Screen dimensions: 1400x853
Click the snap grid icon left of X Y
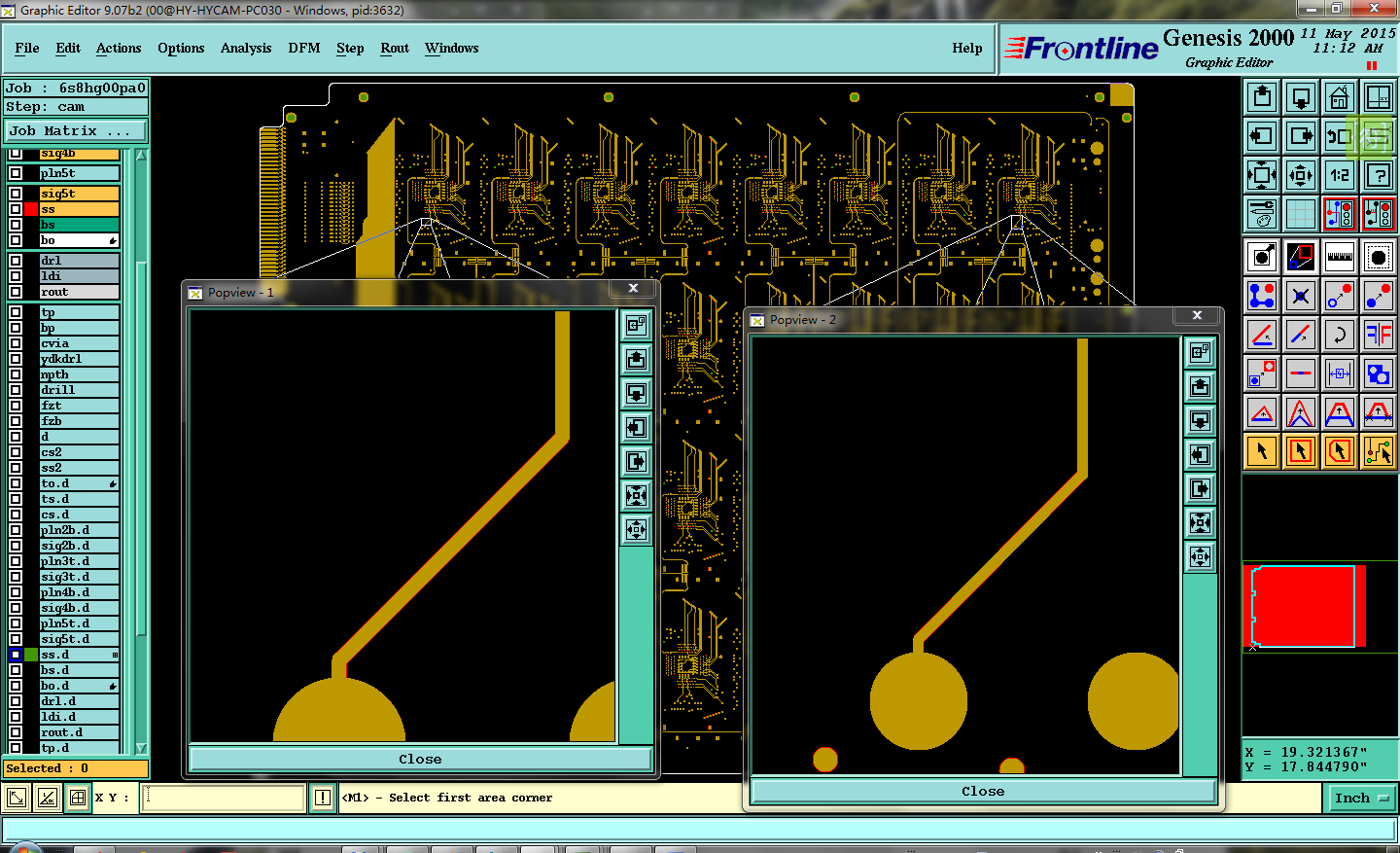pyautogui.click(x=77, y=798)
